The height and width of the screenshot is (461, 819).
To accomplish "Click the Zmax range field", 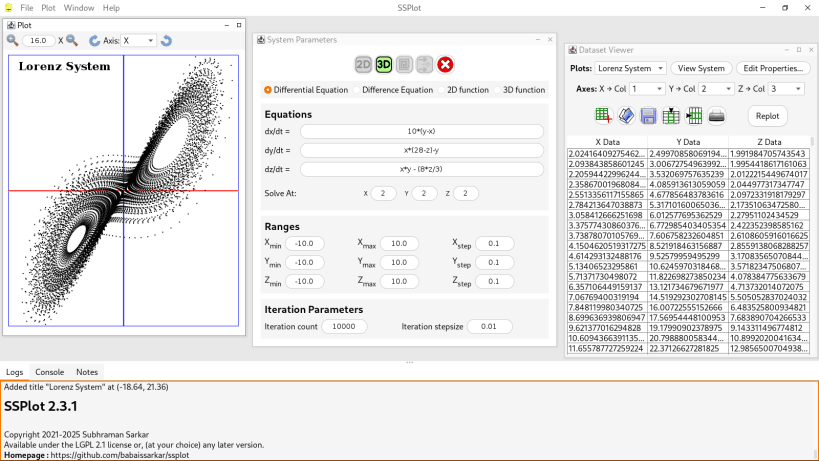I will tap(399, 281).
